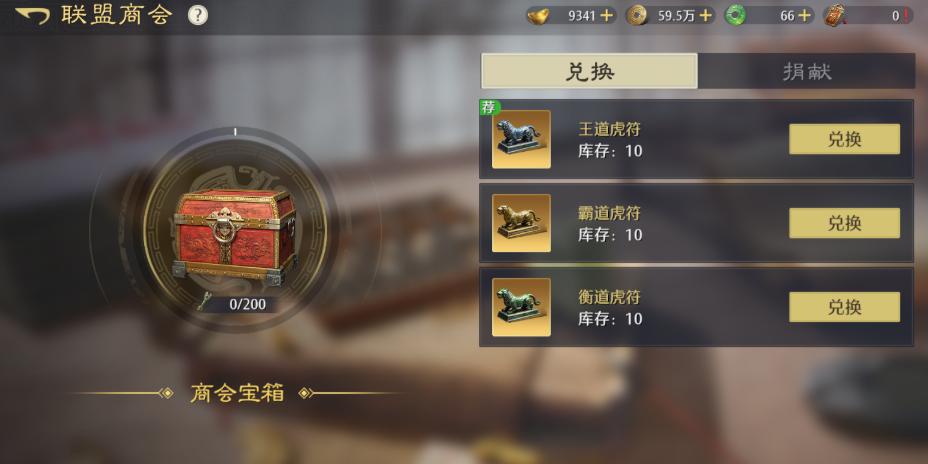The width and height of the screenshot is (928, 464).
Task: Switch to the 捐献 tab
Action: pos(807,71)
